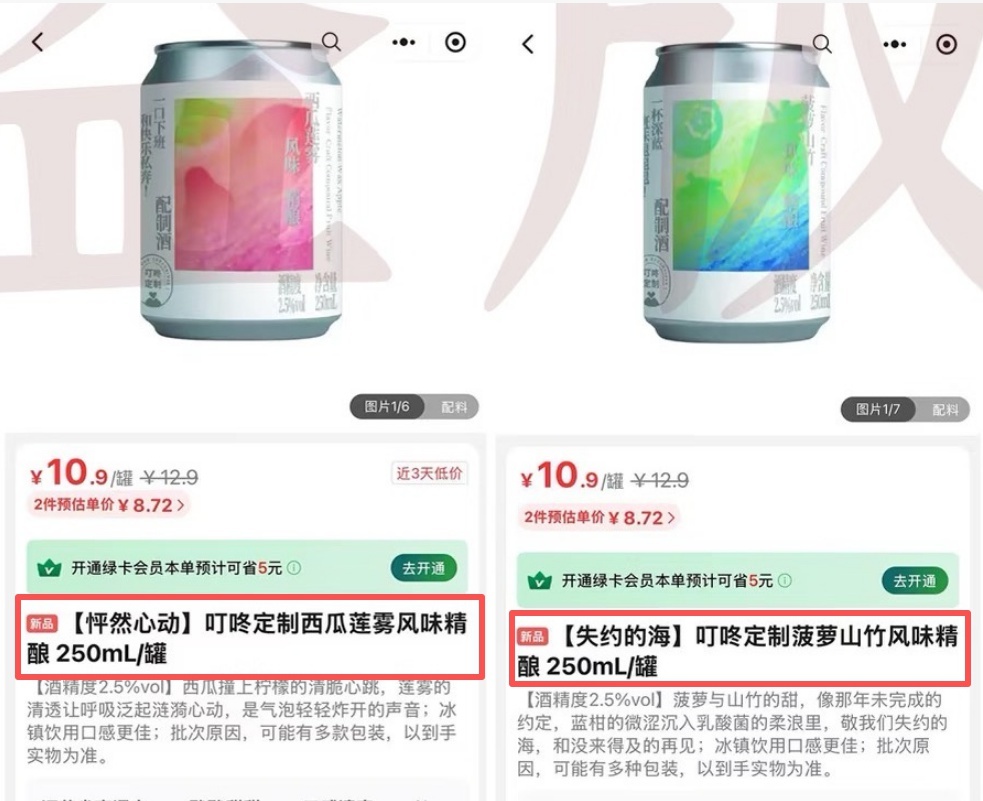Image resolution: width=983 pixels, height=801 pixels.
Task: Open info icon beside 可省5元 on left
Action: coord(293,568)
